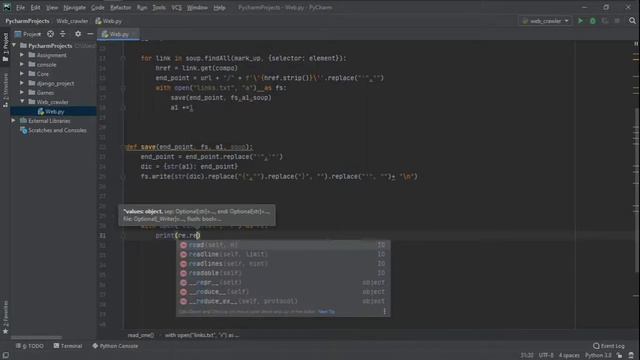The width and height of the screenshot is (640, 360).
Task: Click Python 3.8 interpreter in status bar
Action: click(598, 355)
